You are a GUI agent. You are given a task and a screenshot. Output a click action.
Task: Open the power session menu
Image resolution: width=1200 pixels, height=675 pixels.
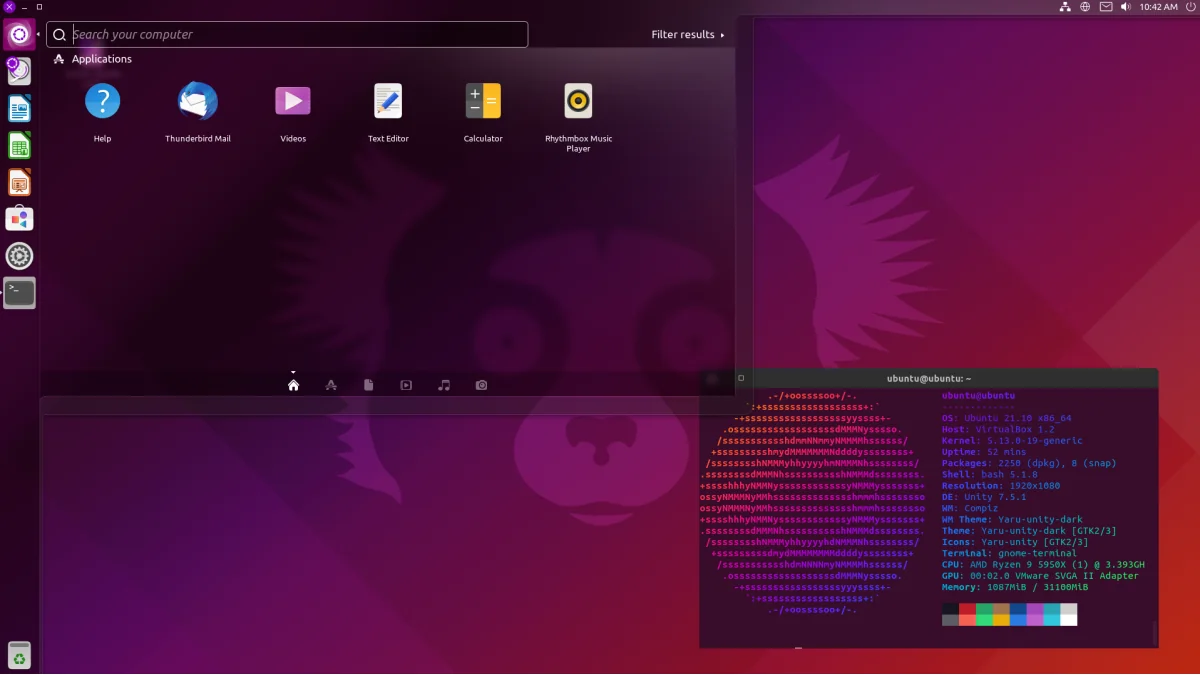(x=1189, y=7)
